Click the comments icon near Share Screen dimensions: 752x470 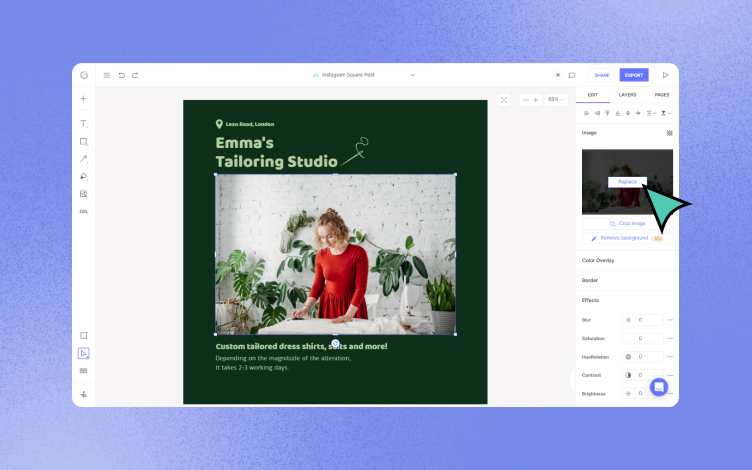[572, 75]
